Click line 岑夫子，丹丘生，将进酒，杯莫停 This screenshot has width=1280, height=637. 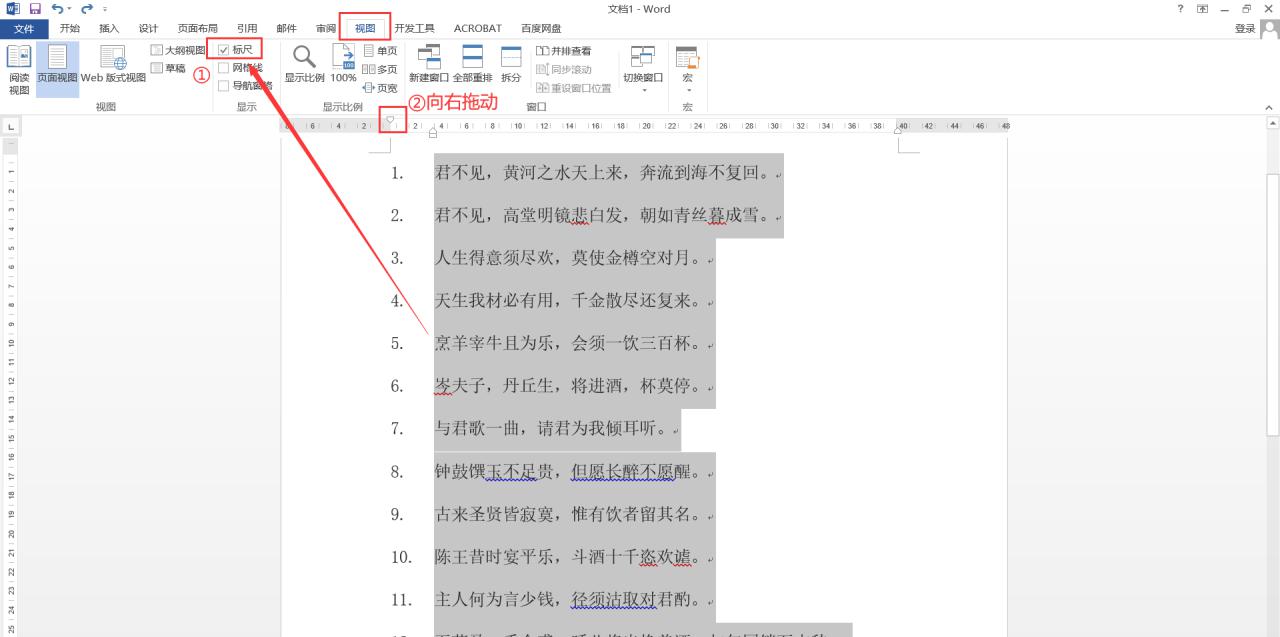click(571, 386)
